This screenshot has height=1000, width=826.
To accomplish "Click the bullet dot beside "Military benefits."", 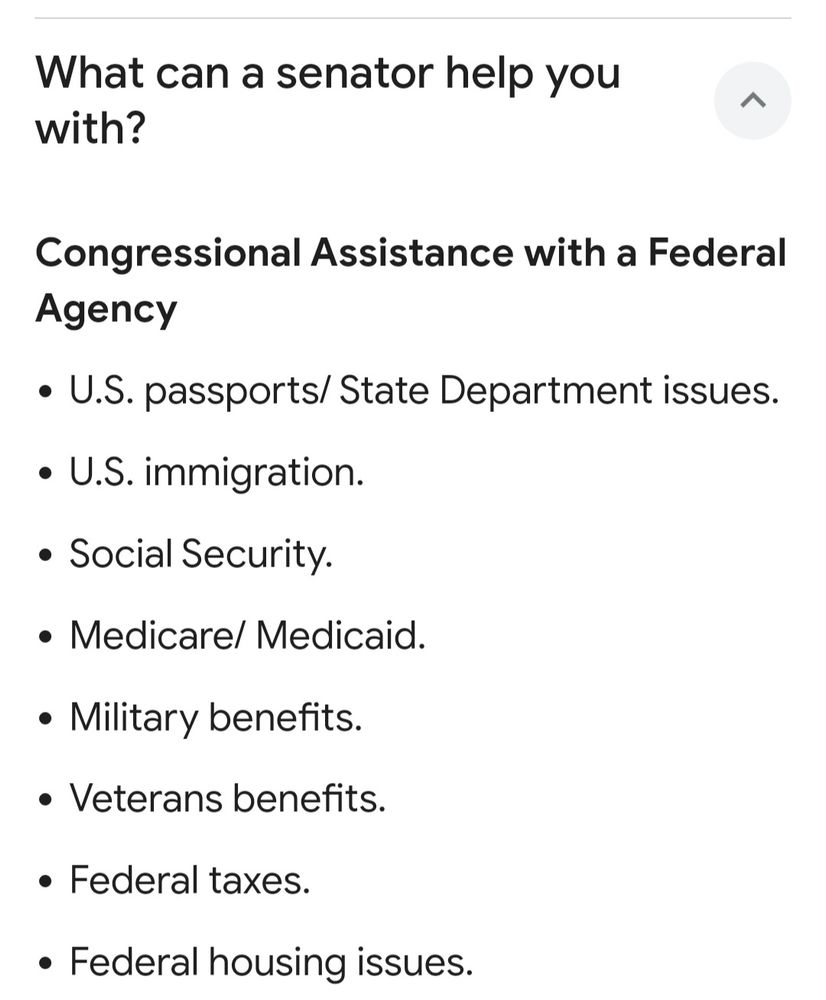I will [45, 719].
